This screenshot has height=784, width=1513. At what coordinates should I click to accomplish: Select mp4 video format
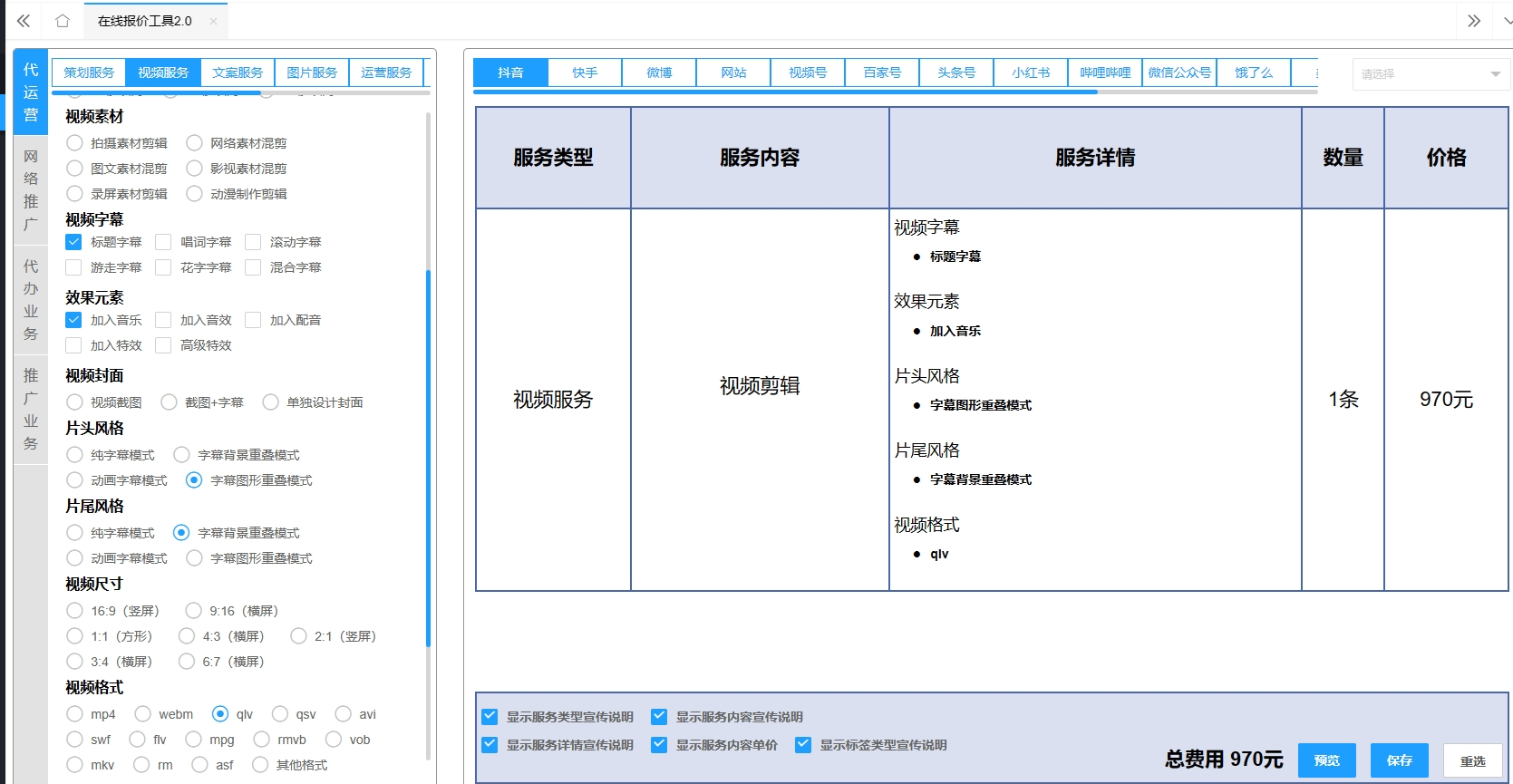[74, 714]
